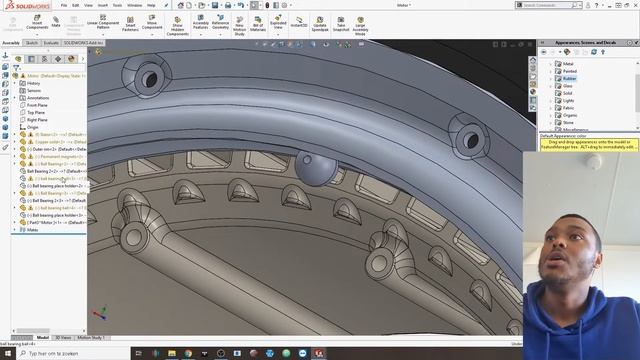Click the Save icon in top toolbar

[x=215, y=5]
